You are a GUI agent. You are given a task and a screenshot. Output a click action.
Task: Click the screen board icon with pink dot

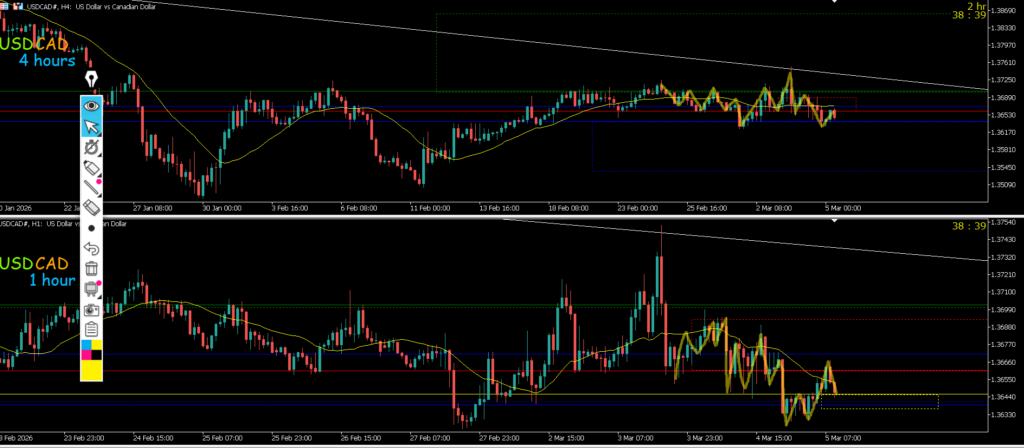[x=92, y=289]
